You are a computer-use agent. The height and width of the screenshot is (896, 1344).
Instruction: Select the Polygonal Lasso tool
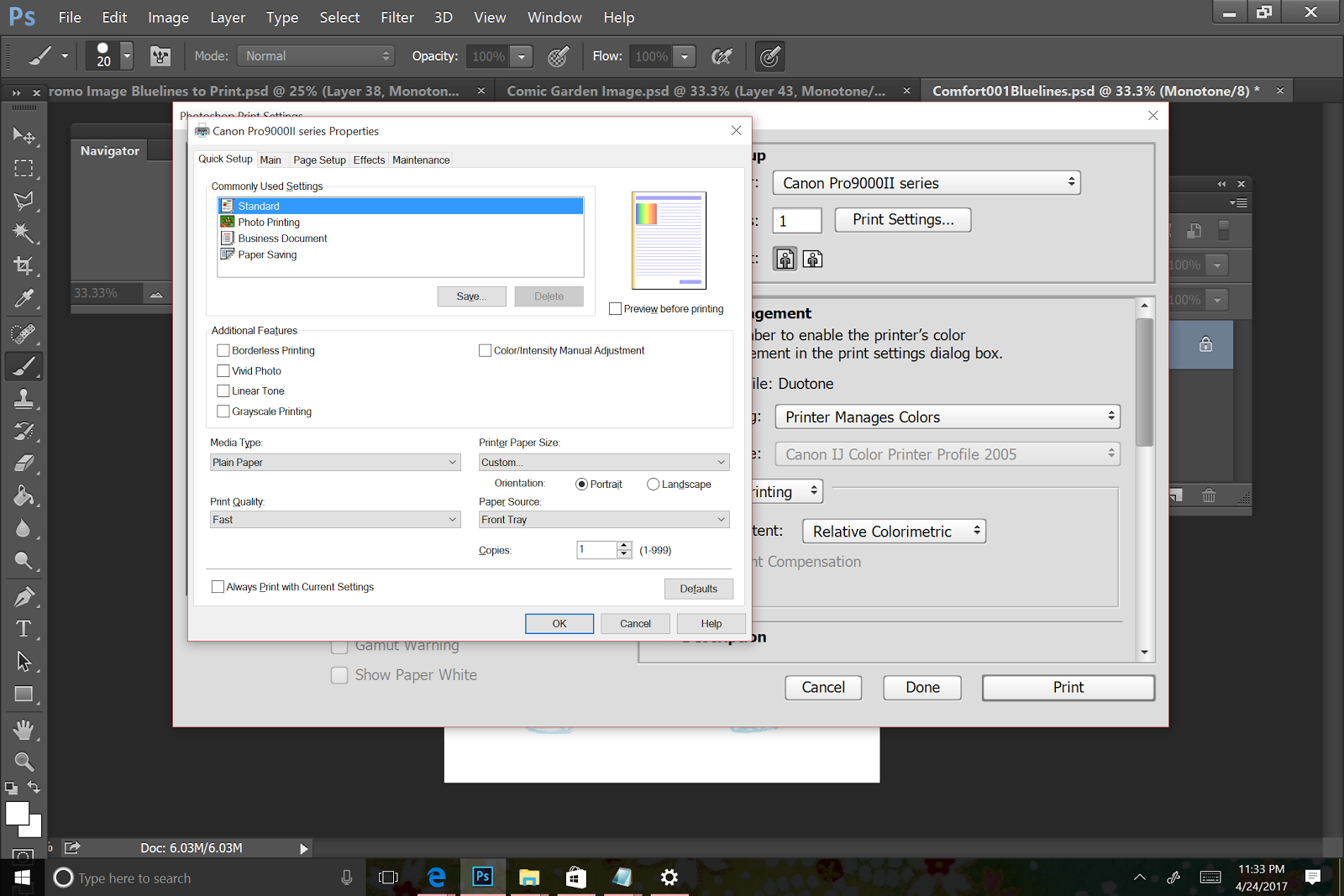coord(24,201)
